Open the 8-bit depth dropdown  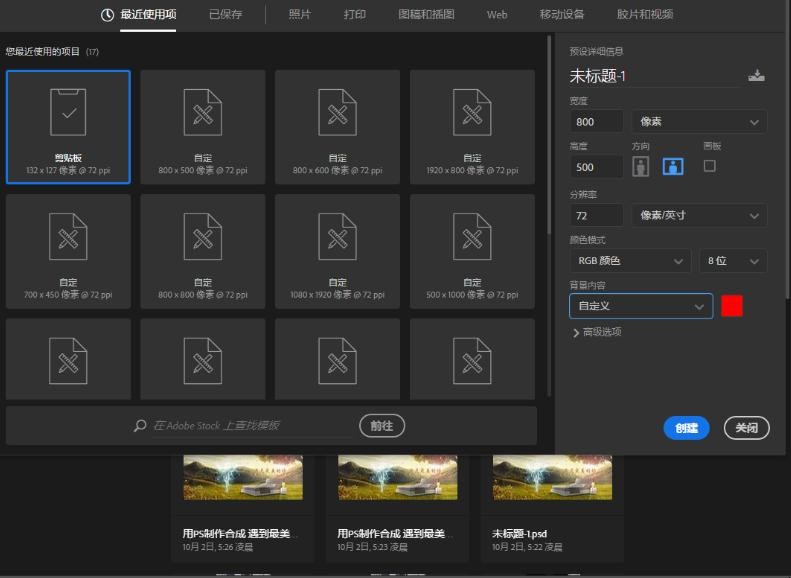coord(733,261)
